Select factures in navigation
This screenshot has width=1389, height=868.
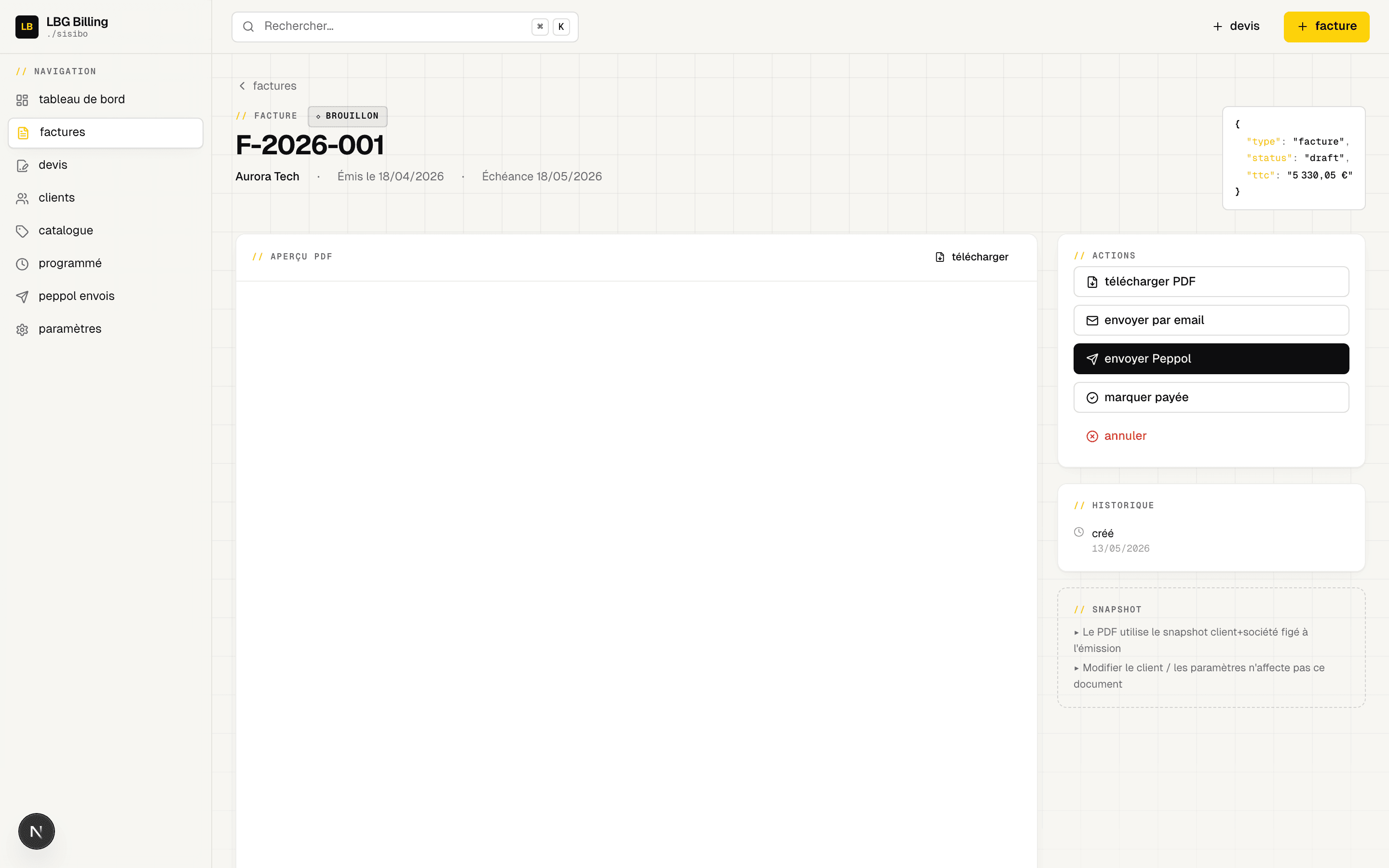tap(106, 133)
